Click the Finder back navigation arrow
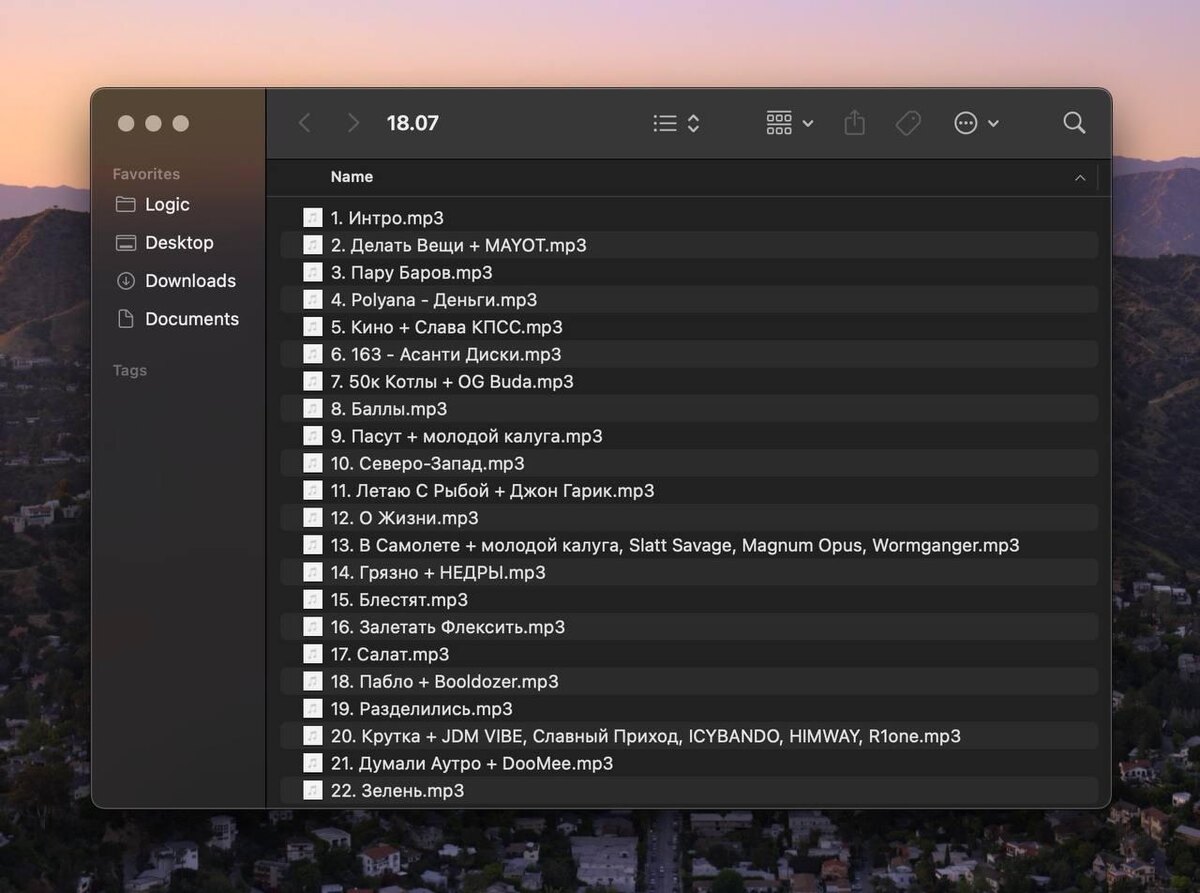Screen dimensions: 1200x893 305,123
